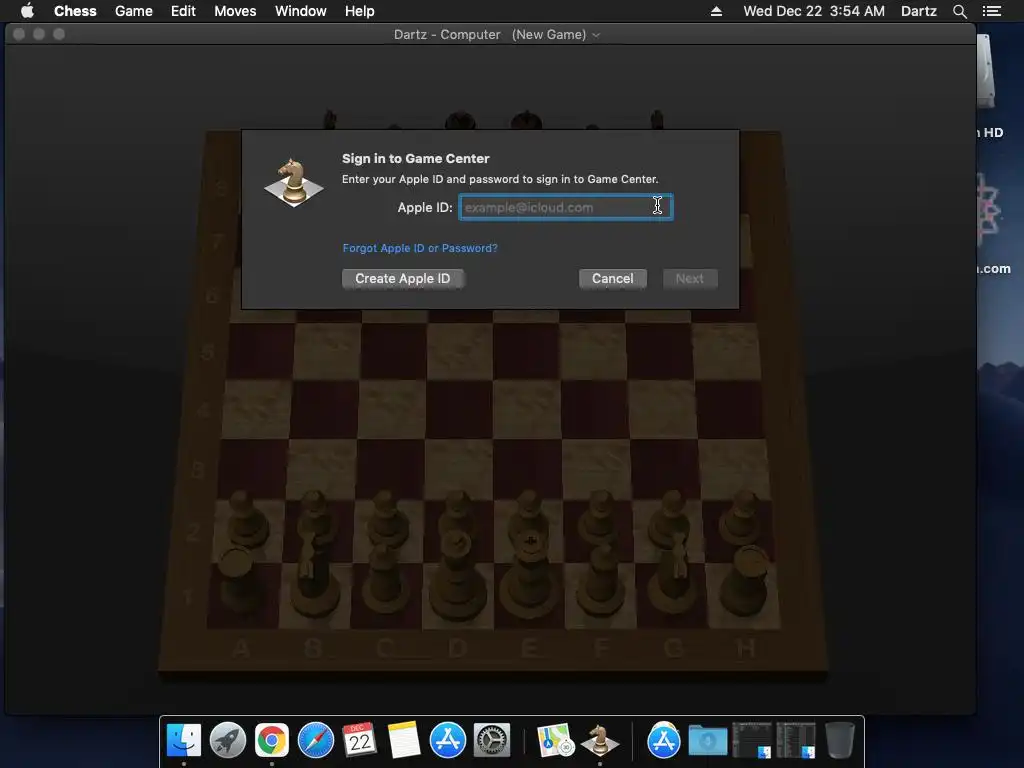Open the Window menu
The image size is (1024, 768).
pyautogui.click(x=300, y=11)
